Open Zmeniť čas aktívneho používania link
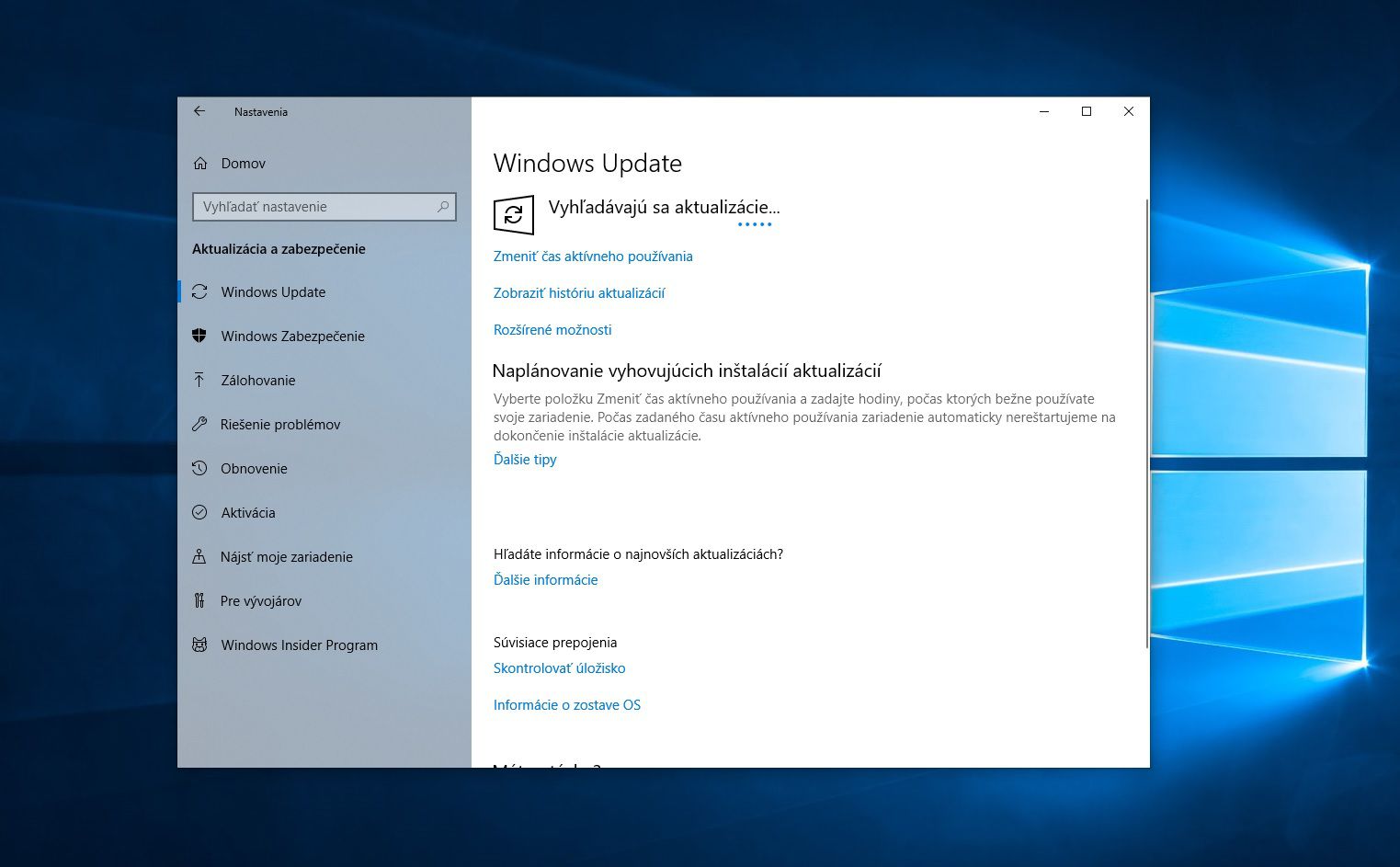The image size is (1400, 867). click(x=593, y=257)
